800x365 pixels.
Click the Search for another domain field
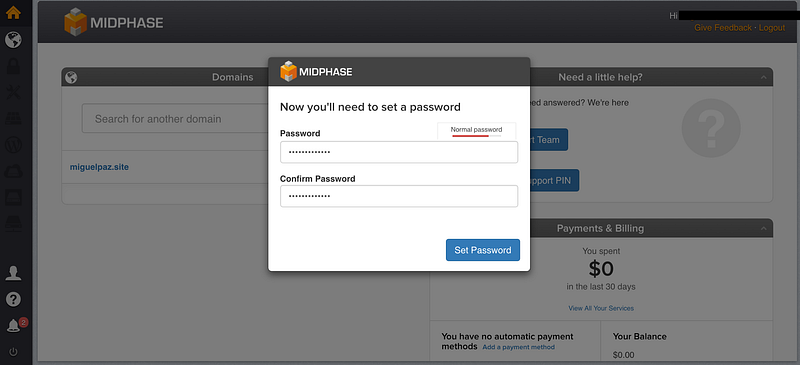[x=173, y=119]
